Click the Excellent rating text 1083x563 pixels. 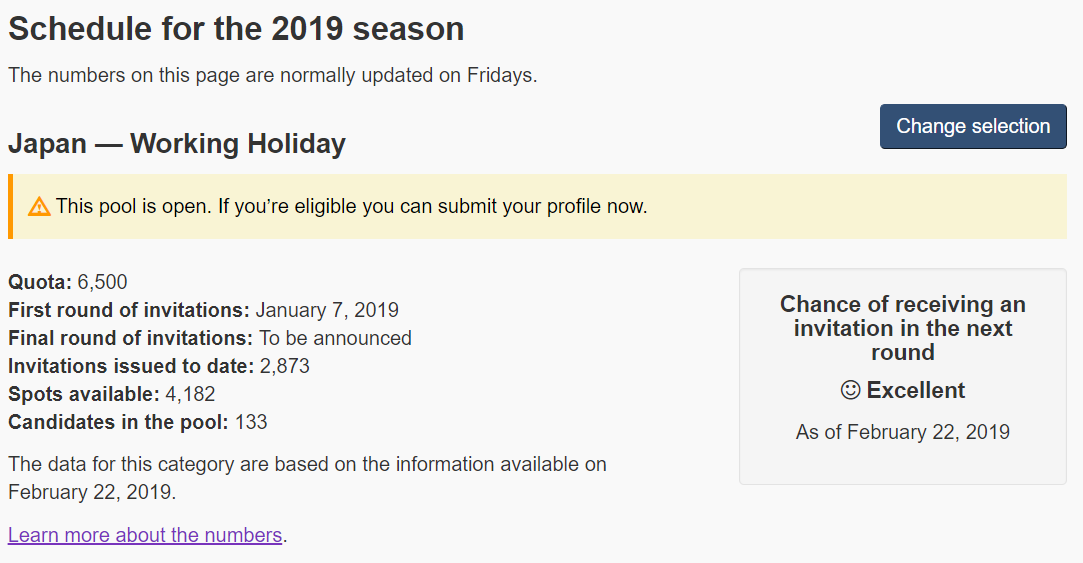pyautogui.click(x=916, y=390)
